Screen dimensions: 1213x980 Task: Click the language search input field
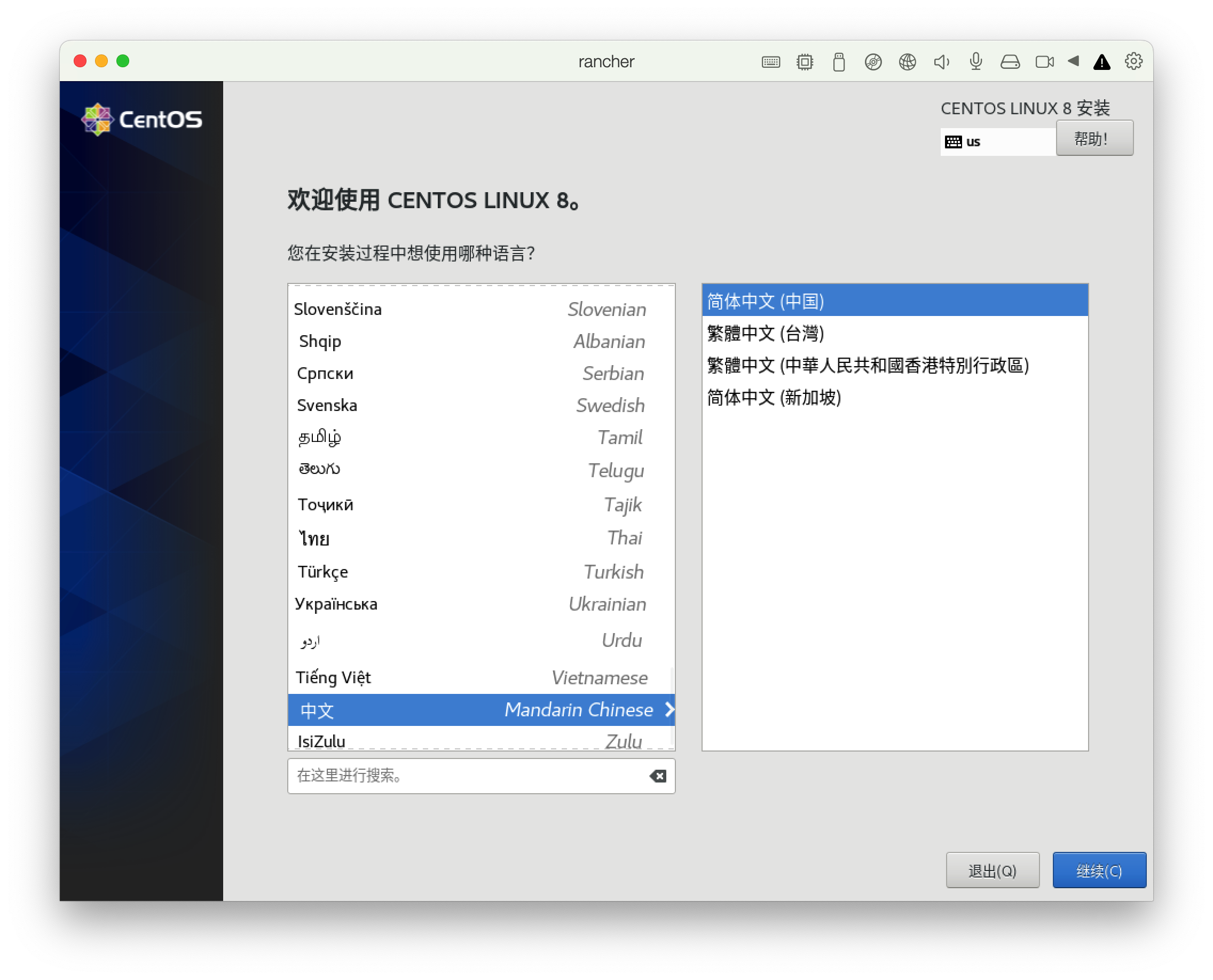pos(469,776)
